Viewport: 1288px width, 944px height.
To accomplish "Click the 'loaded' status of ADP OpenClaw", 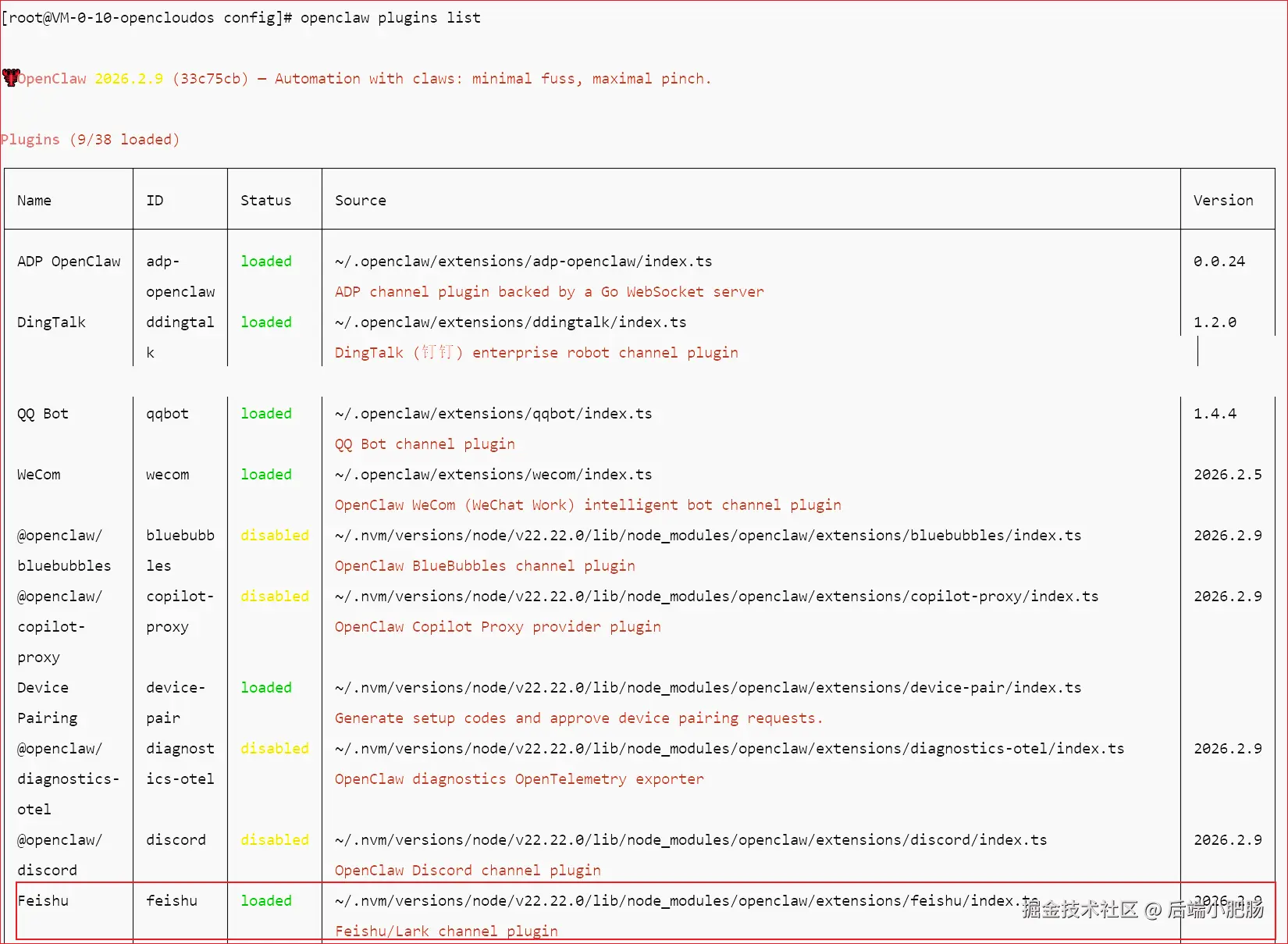I will 266,262.
